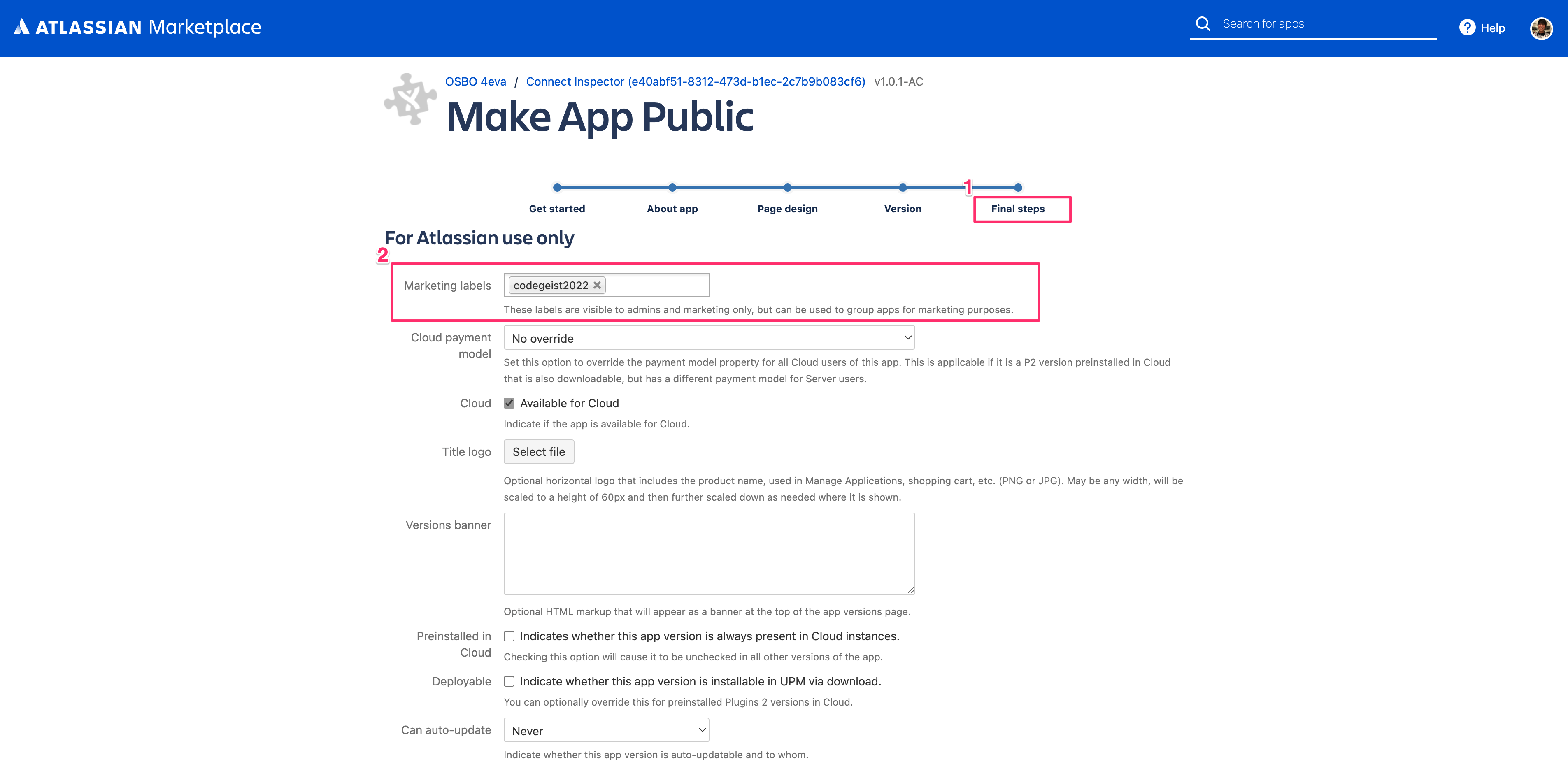The width and height of the screenshot is (1568, 771).
Task: Switch to the About app step
Action: 672,209
